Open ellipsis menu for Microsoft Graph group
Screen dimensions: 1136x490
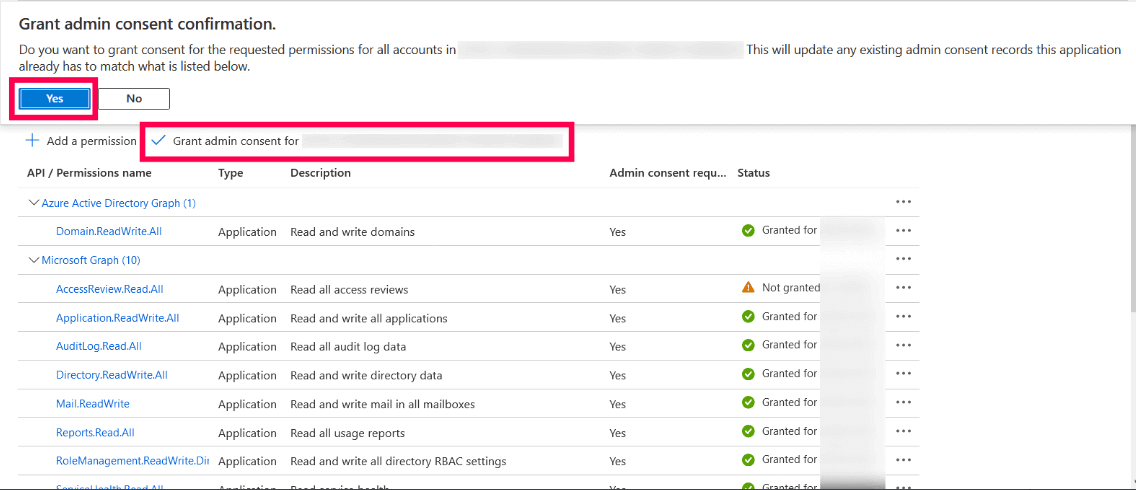pos(904,259)
